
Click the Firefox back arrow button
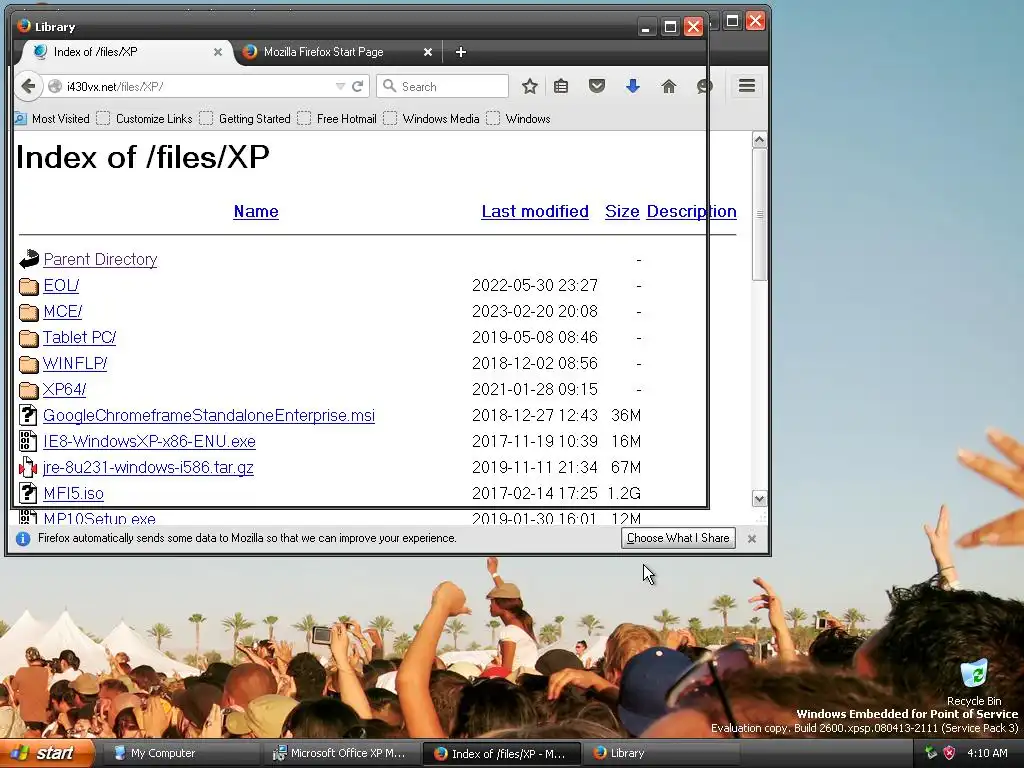[x=28, y=86]
